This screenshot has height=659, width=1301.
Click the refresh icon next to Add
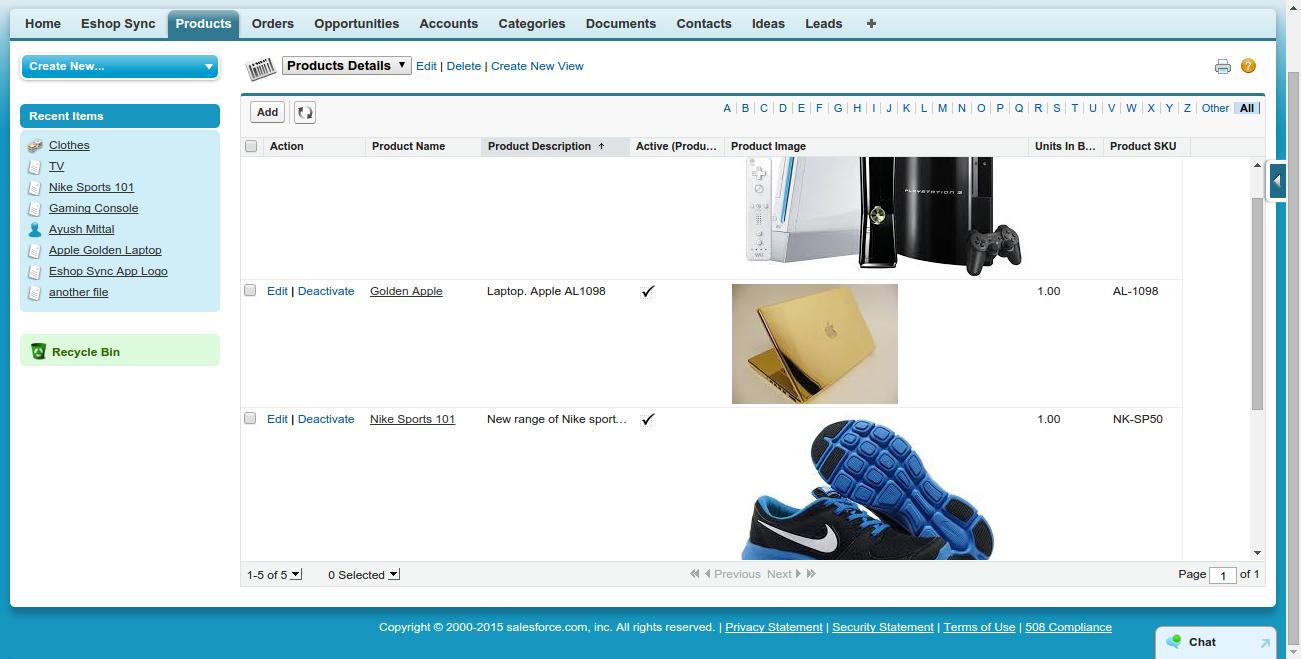(304, 112)
